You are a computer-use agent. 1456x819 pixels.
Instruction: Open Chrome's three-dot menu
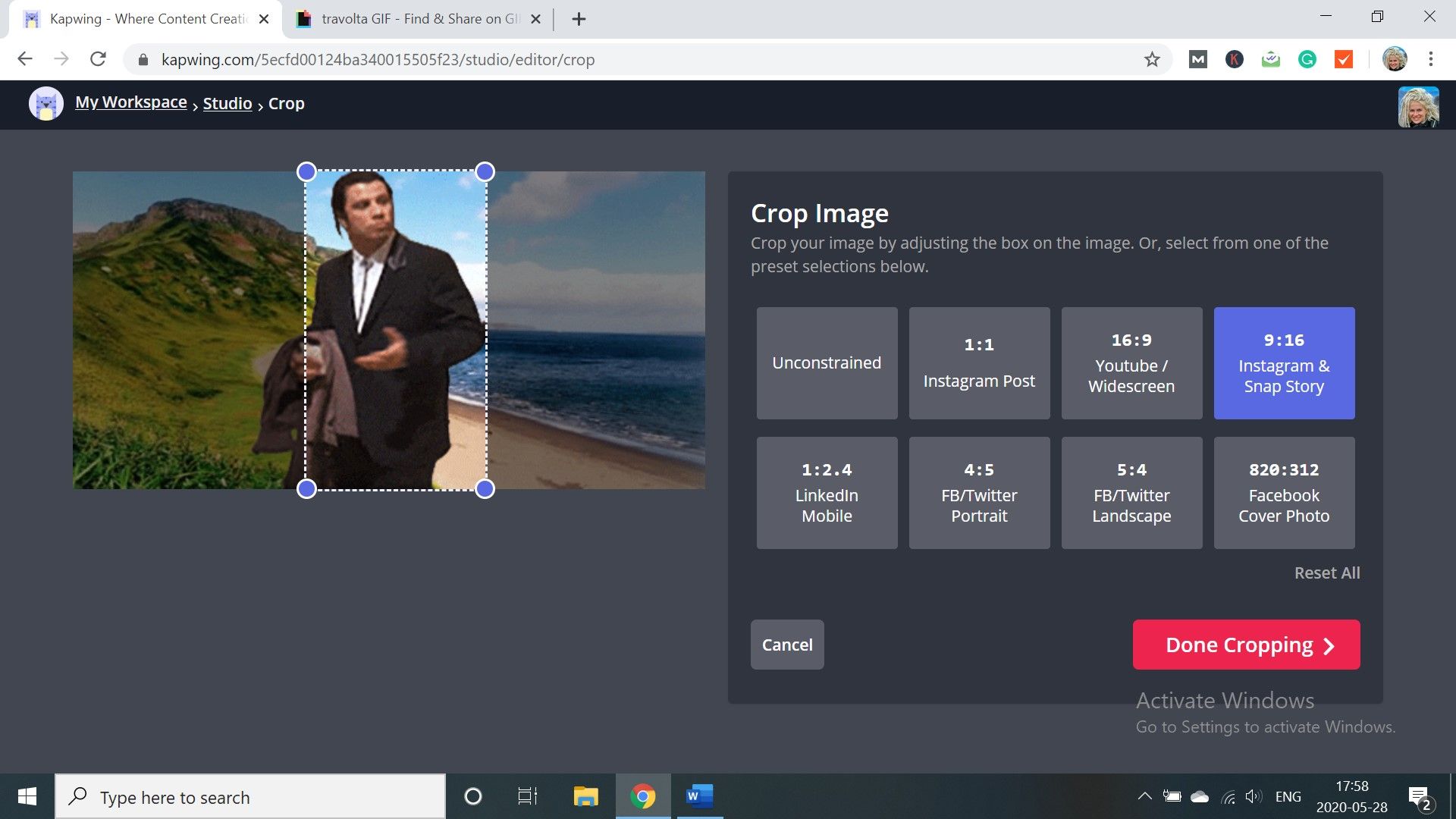tap(1430, 59)
